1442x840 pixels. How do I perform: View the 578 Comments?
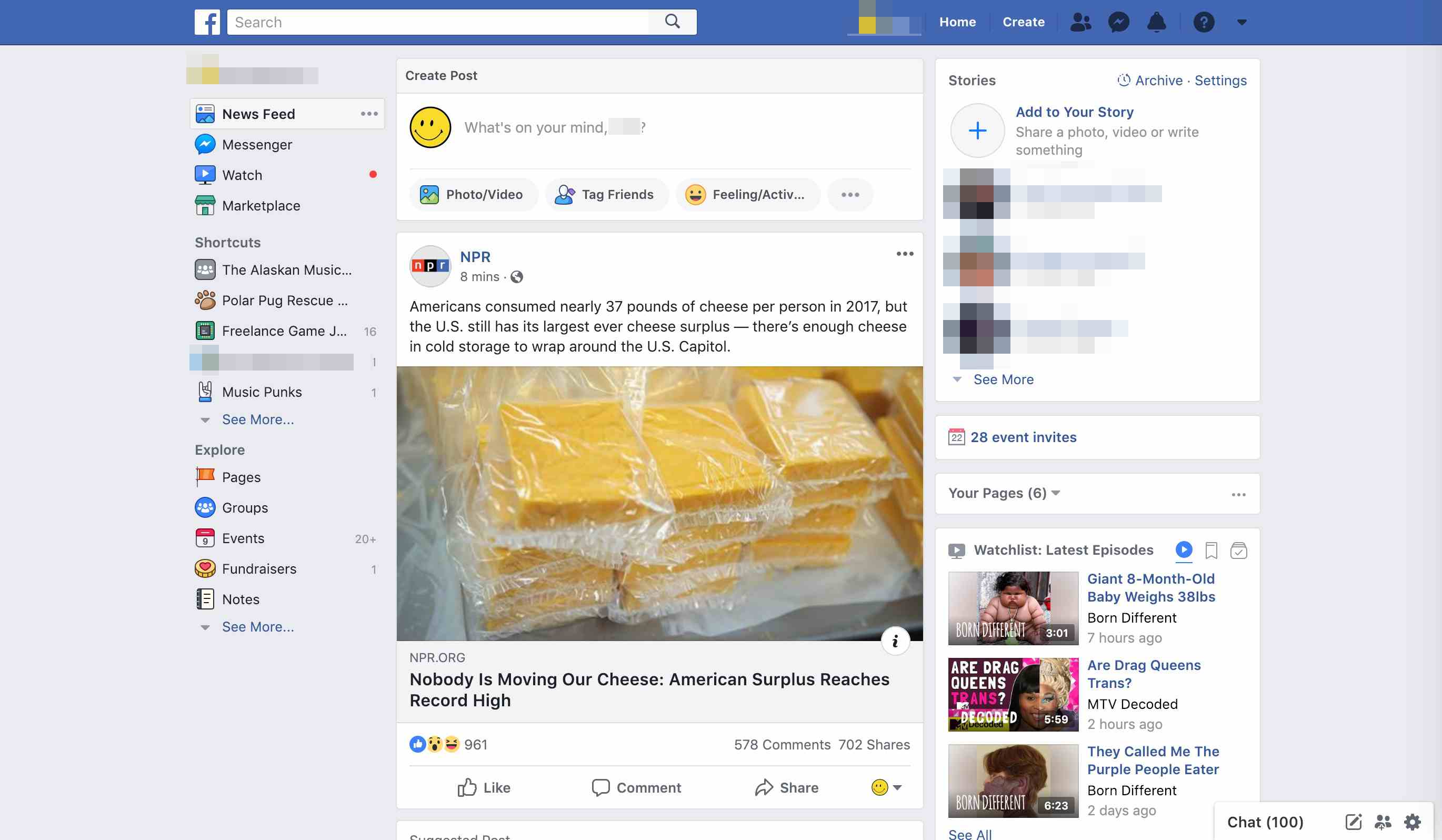pyautogui.click(x=782, y=744)
